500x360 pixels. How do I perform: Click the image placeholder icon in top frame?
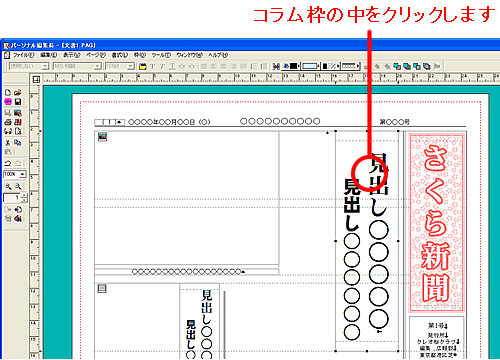tap(102, 137)
